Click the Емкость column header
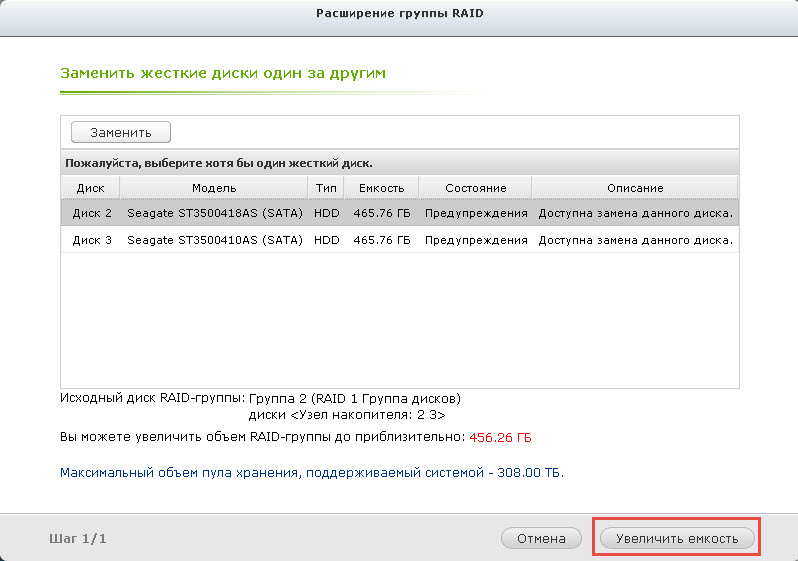 tap(381, 188)
